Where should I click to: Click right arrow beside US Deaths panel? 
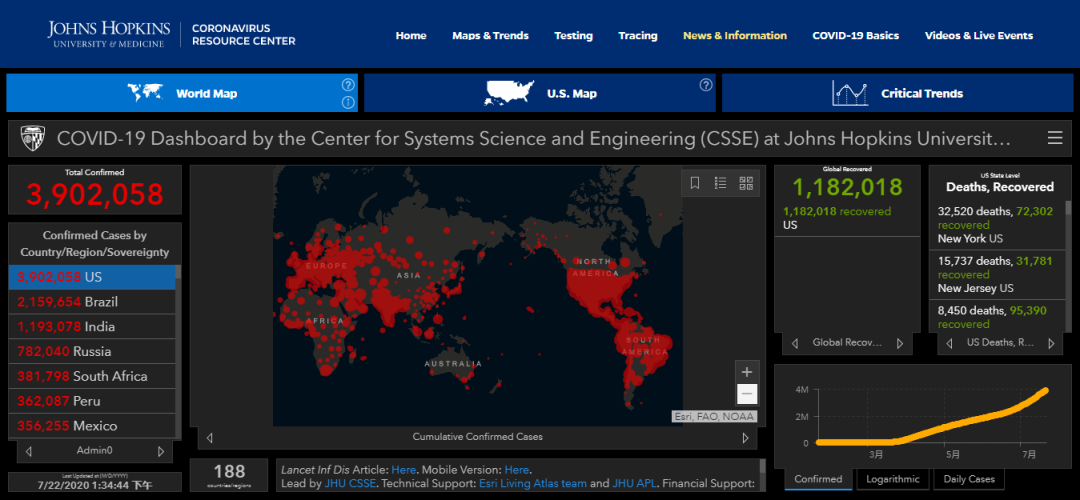[x=1050, y=343]
